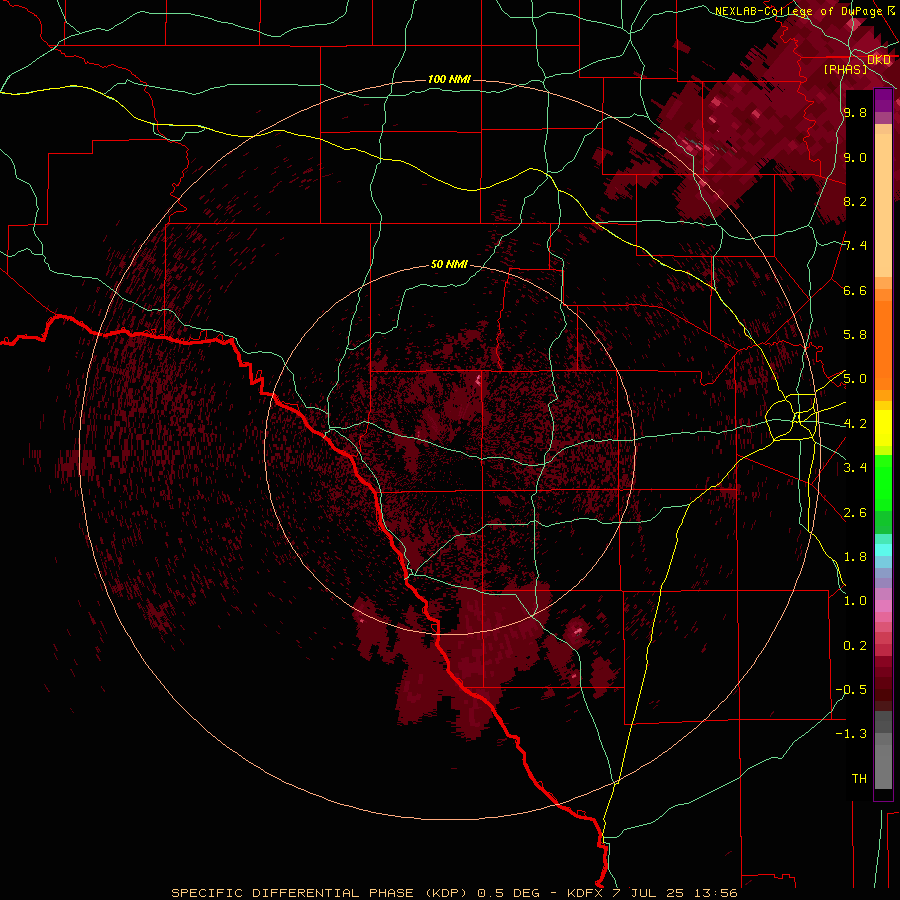Click the "[PHAS]" label above the color bar
The height and width of the screenshot is (900, 900).
pyautogui.click(x=845, y=69)
